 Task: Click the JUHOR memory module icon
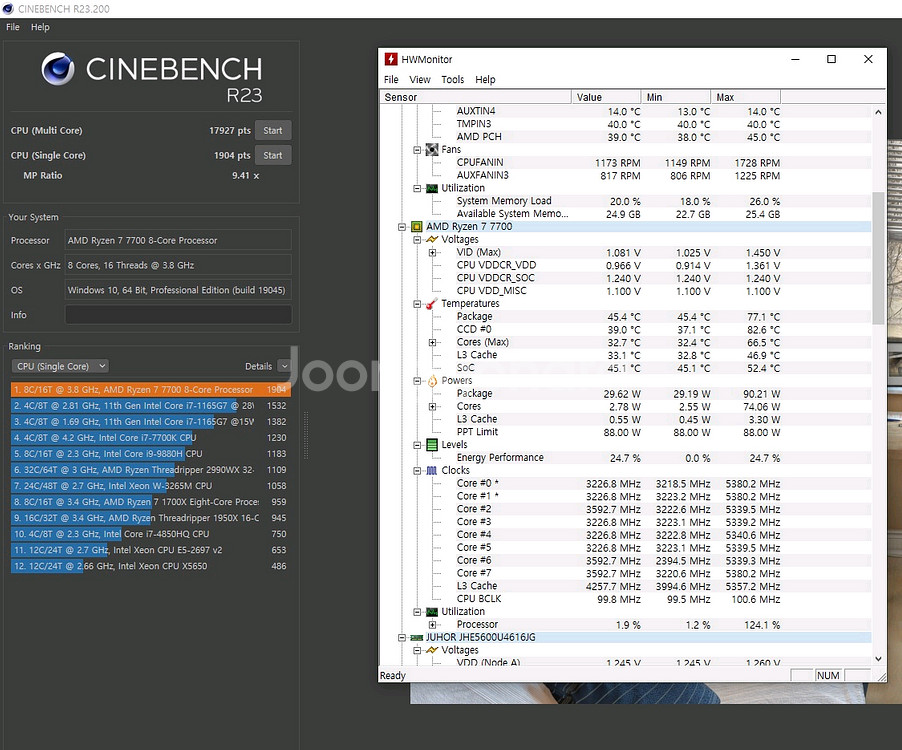click(x=416, y=637)
